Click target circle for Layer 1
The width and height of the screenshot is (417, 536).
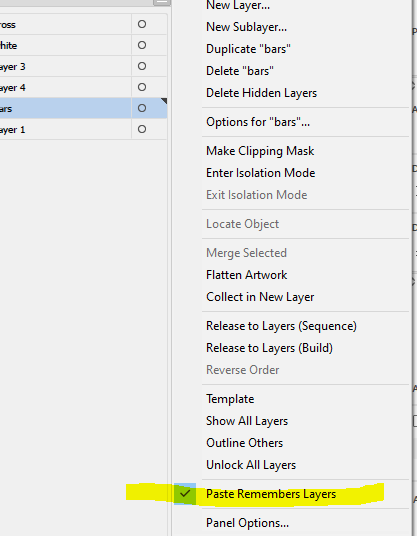(x=142, y=129)
